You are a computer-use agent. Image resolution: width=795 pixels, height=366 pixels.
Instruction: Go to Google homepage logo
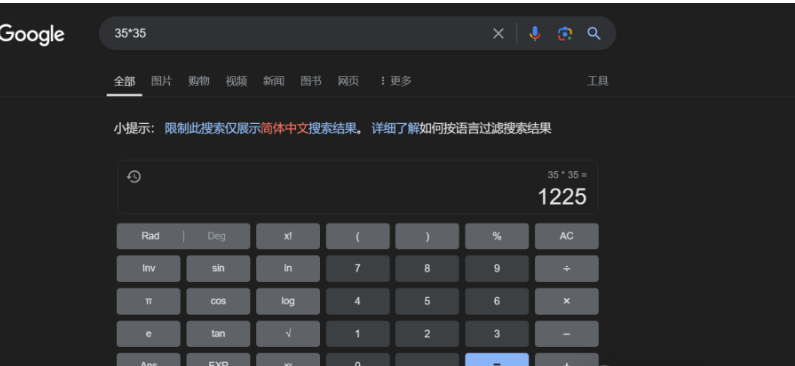(x=31, y=34)
